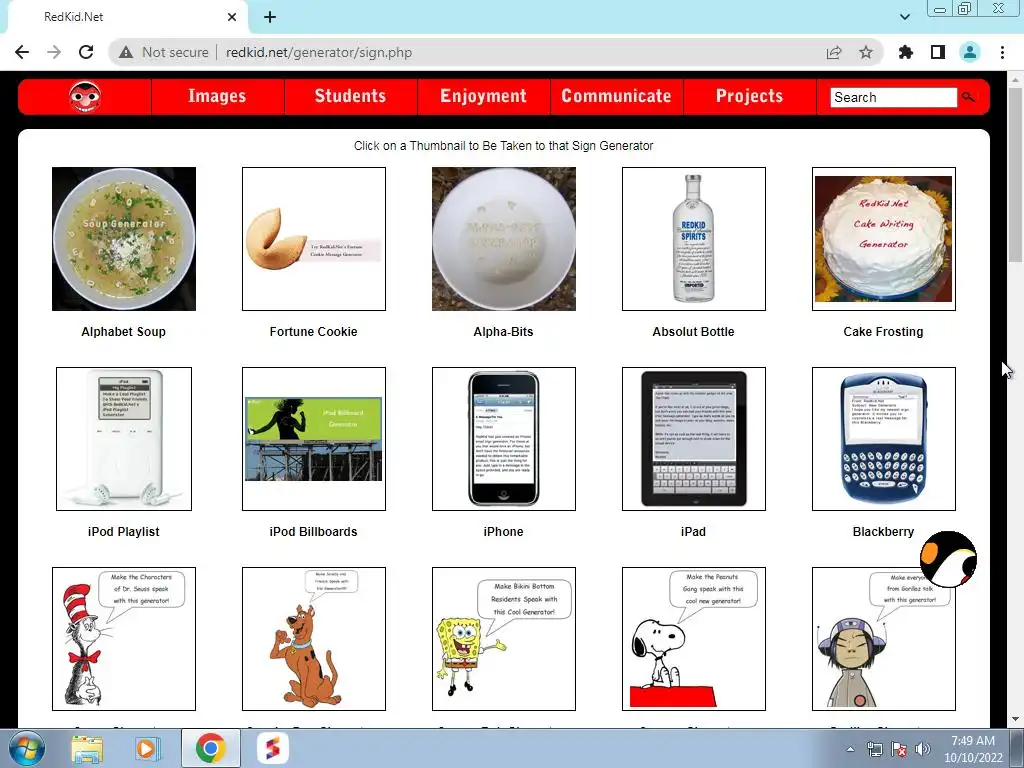
Task: Focus the site Search field
Action: (x=893, y=97)
